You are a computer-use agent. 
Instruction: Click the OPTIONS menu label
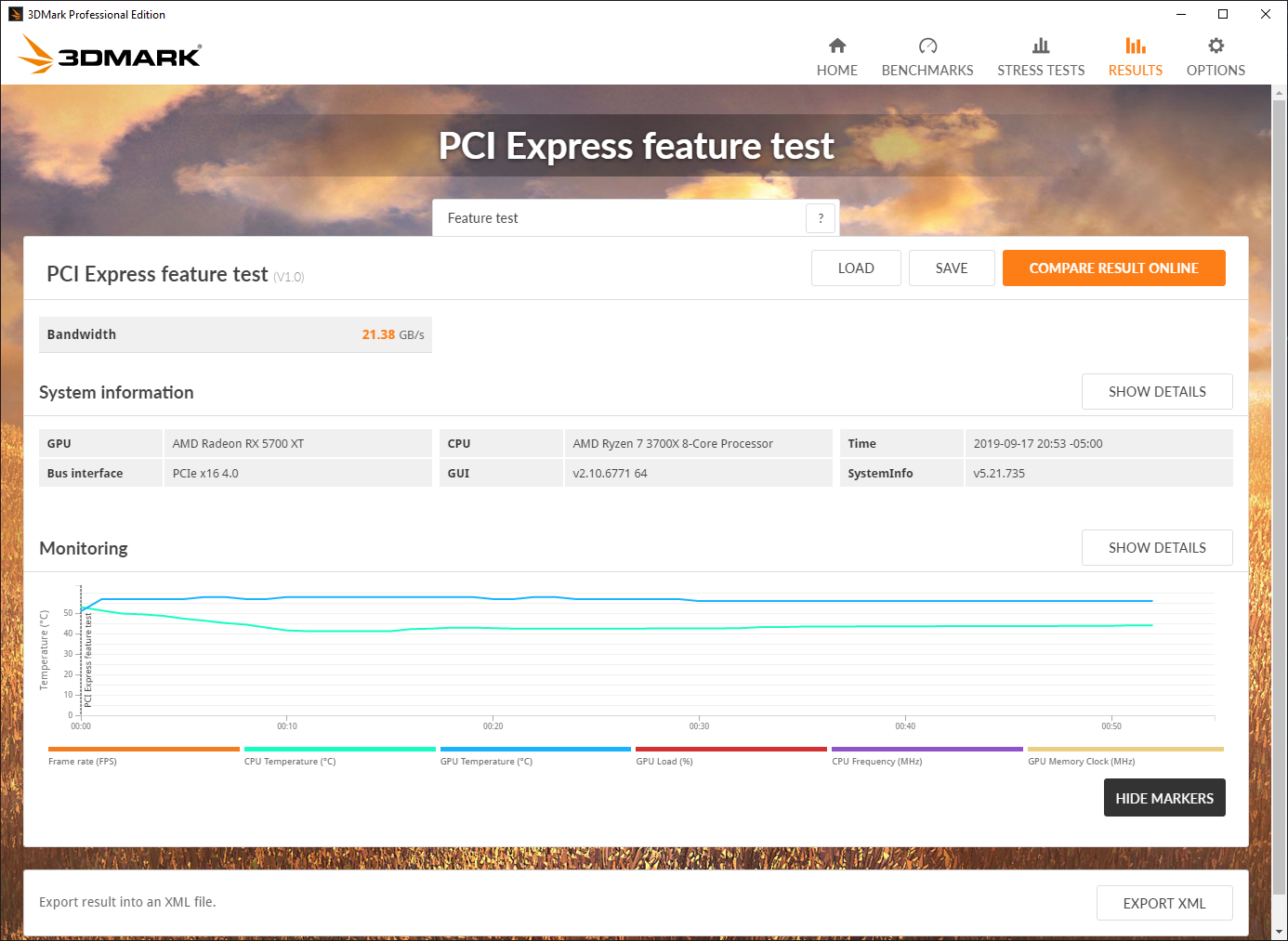(x=1216, y=71)
